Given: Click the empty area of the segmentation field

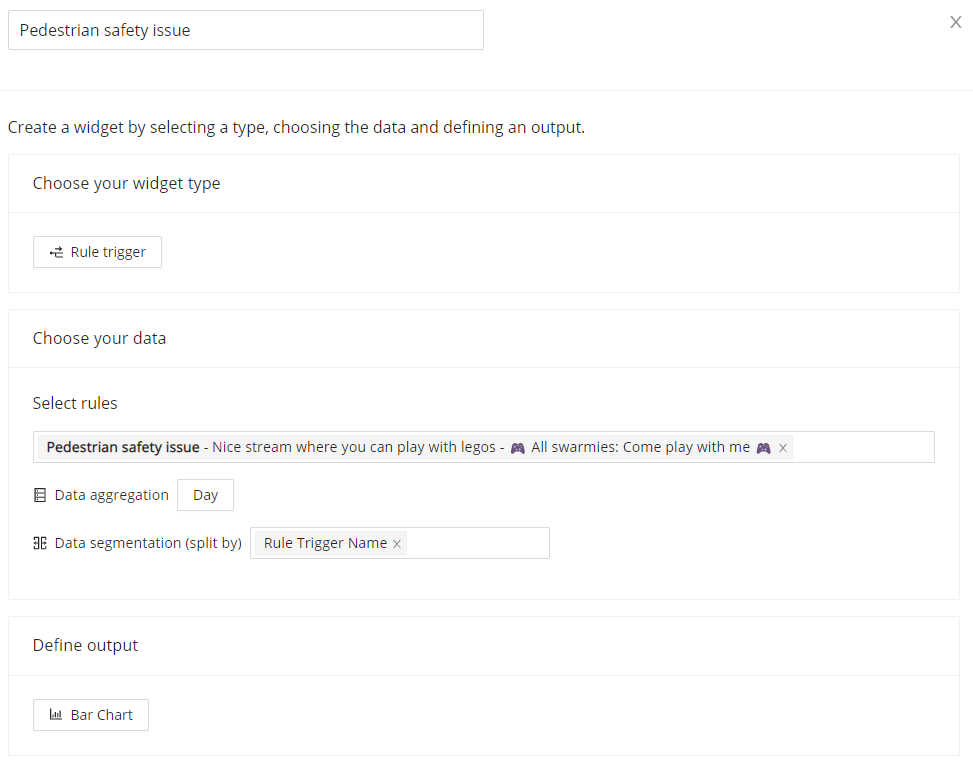Looking at the screenshot, I should [x=478, y=543].
